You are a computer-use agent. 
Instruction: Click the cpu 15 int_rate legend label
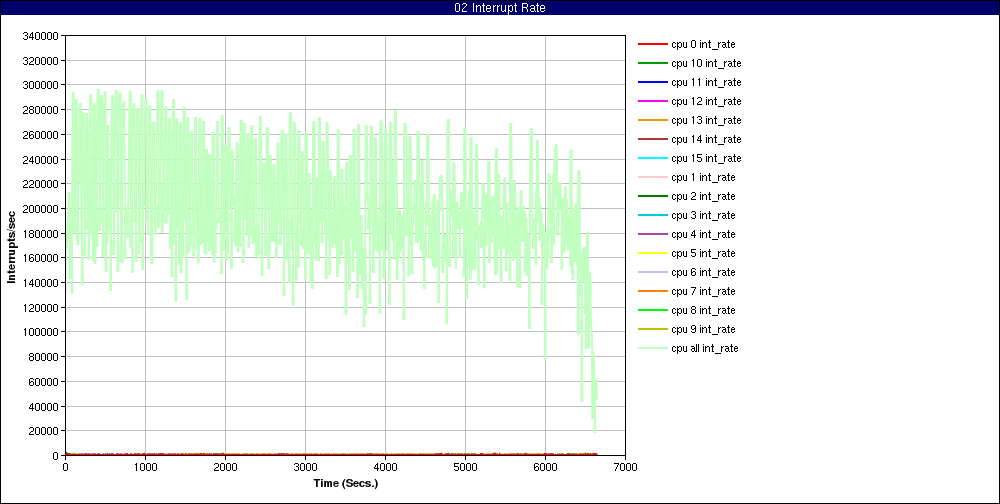[706, 158]
